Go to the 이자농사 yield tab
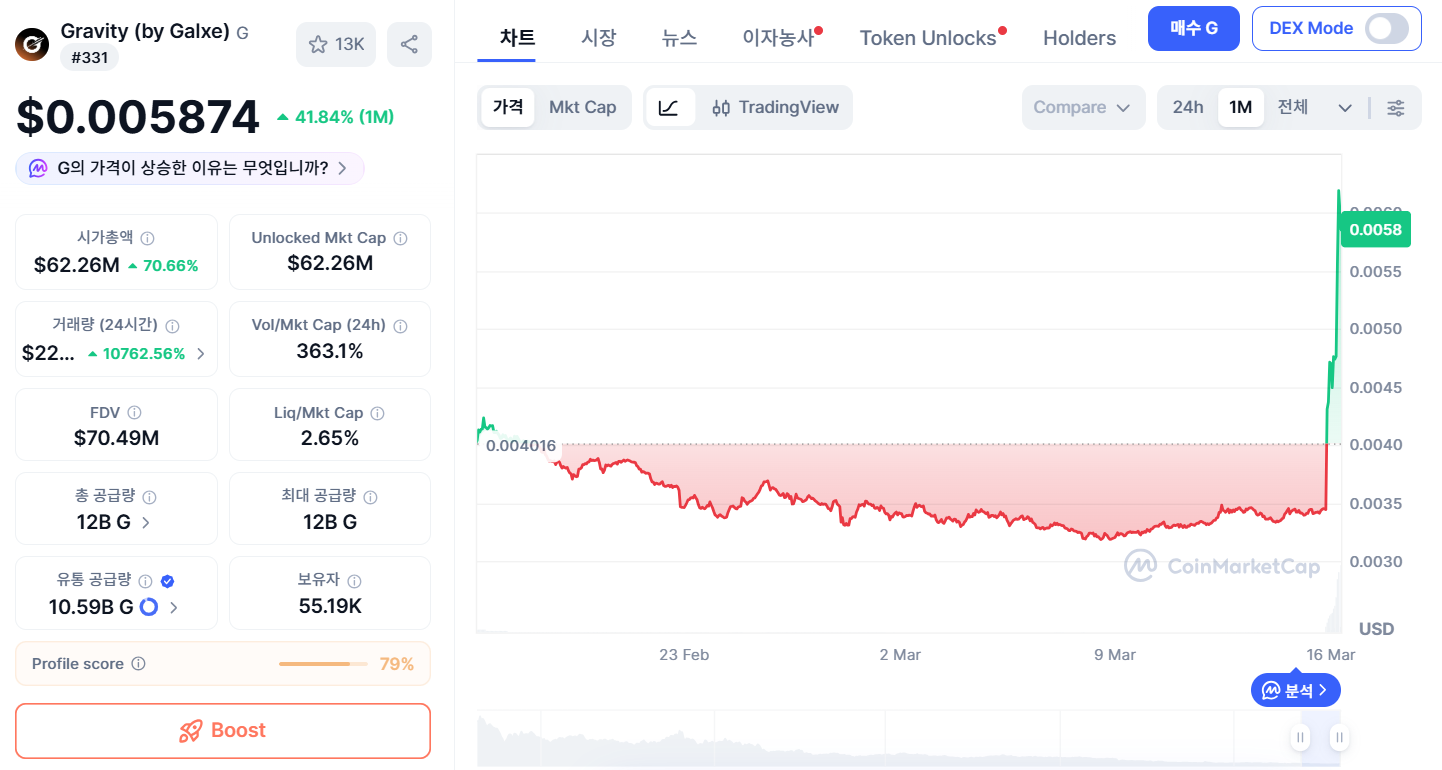1442x770 pixels. (x=779, y=38)
